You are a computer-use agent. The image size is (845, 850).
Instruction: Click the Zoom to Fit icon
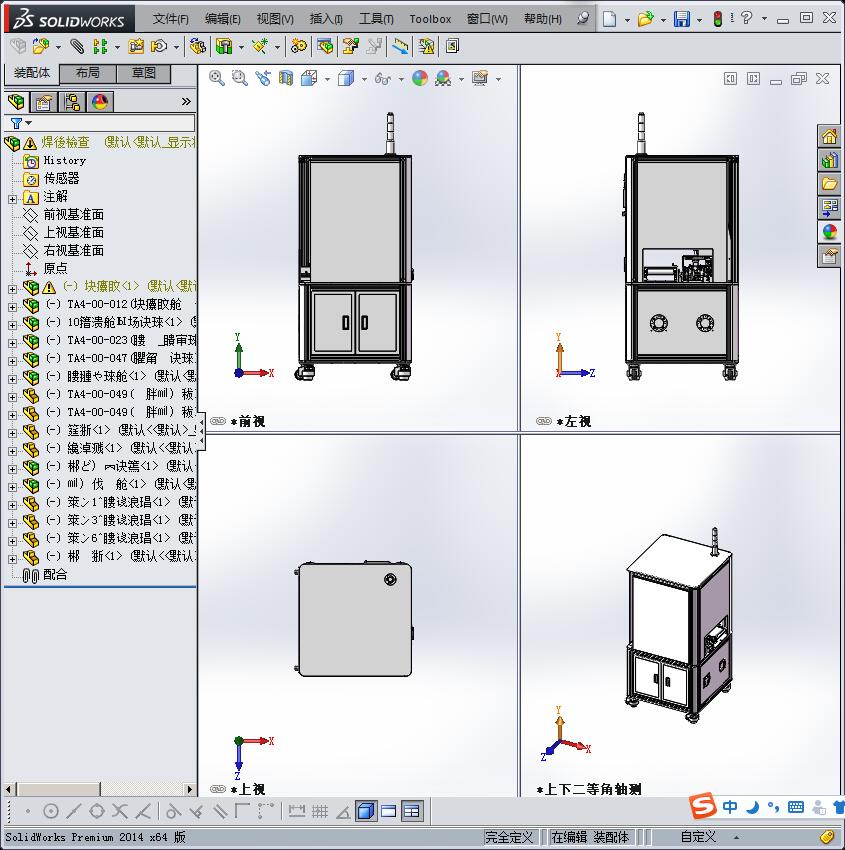click(x=217, y=78)
